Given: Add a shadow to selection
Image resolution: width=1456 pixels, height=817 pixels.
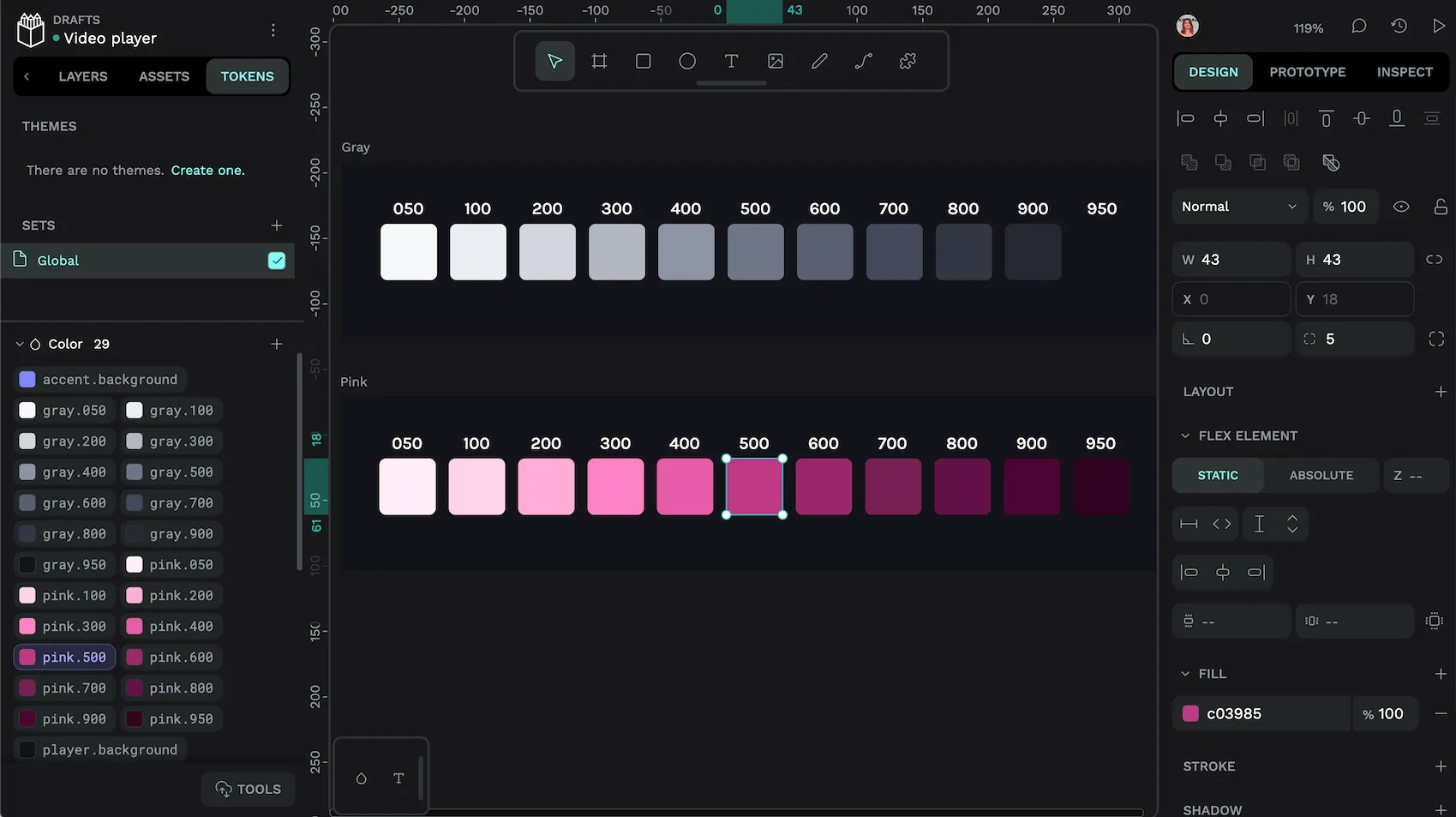Looking at the screenshot, I should click(1441, 810).
